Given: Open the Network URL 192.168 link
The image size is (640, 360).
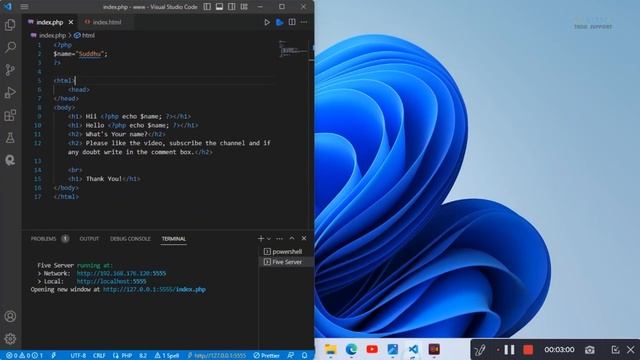Looking at the screenshot, I should click(121, 273).
